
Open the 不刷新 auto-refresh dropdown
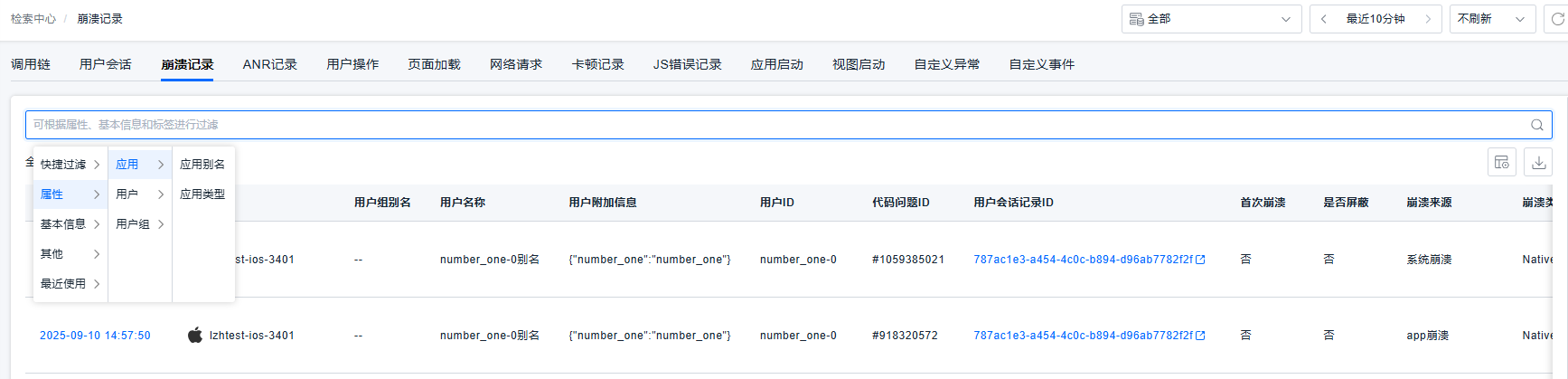[1491, 19]
